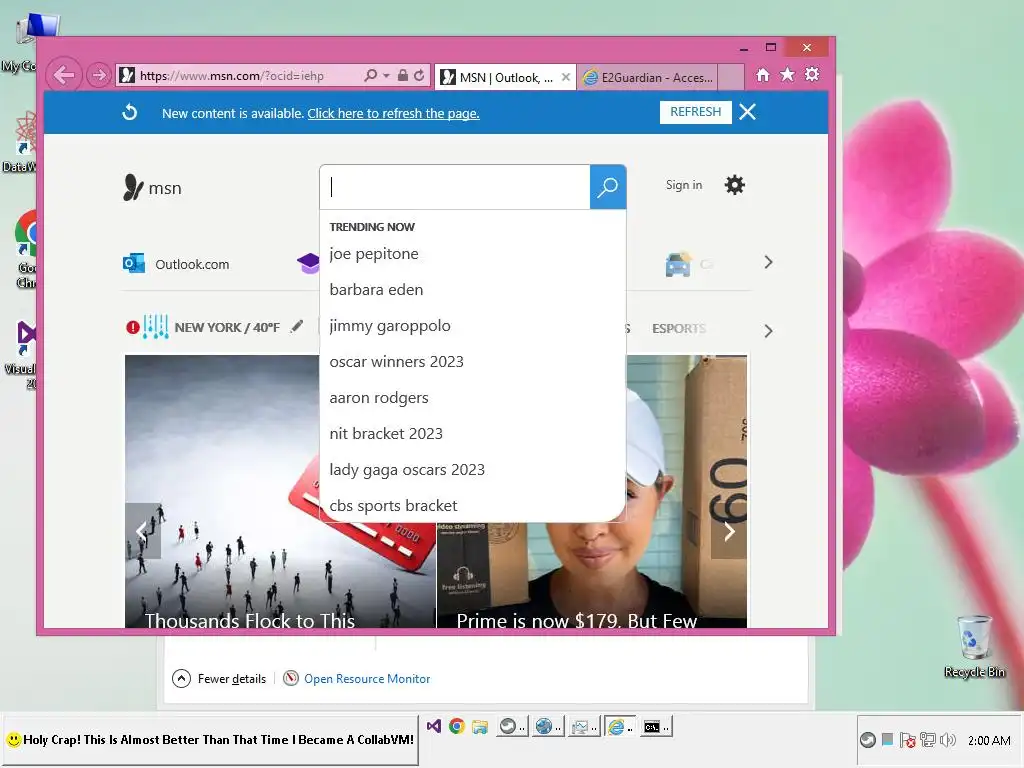Viewport: 1024px width, 768px height.
Task: Click the 2:00 AM system clock
Action: pyautogui.click(x=989, y=741)
